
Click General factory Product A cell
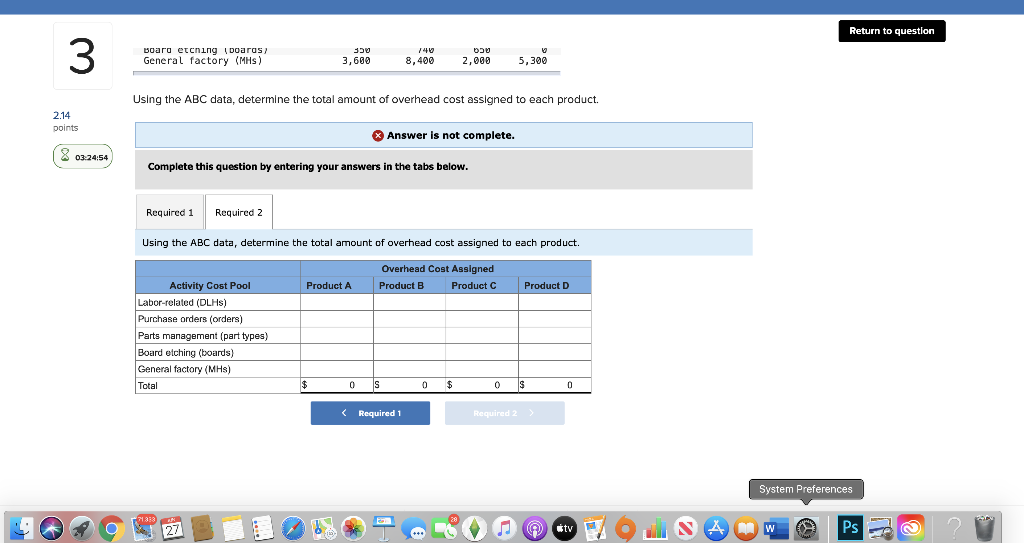click(x=337, y=369)
